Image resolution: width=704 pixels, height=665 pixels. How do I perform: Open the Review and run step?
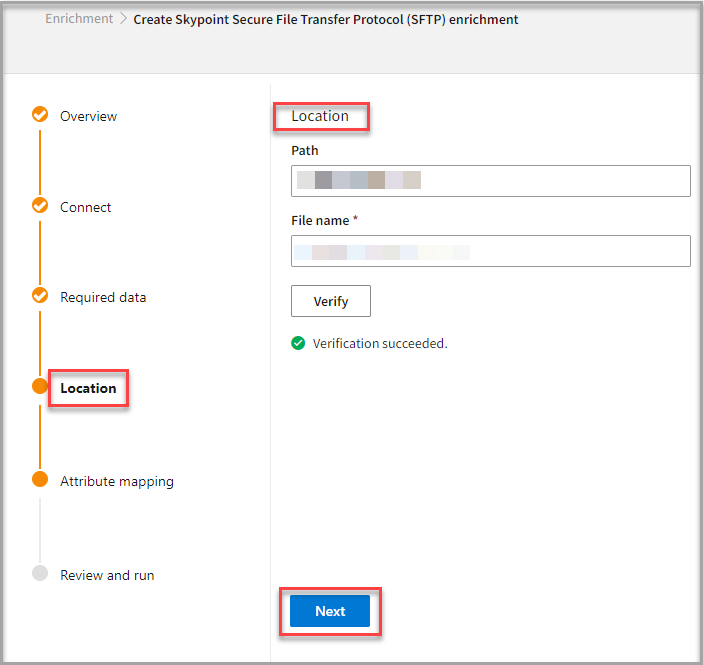point(107,575)
